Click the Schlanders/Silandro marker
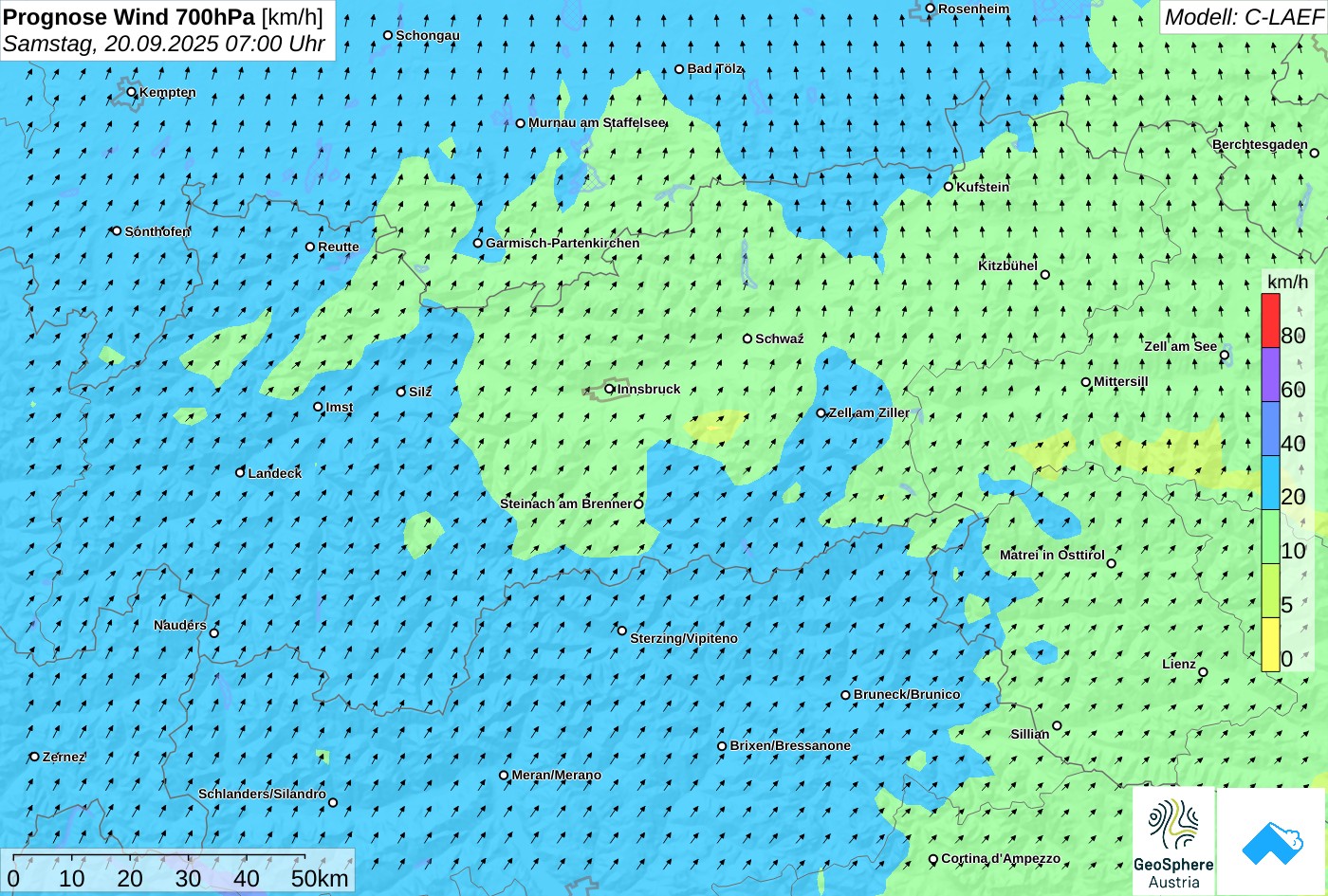Viewport: 1328px width, 896px height. tap(333, 802)
